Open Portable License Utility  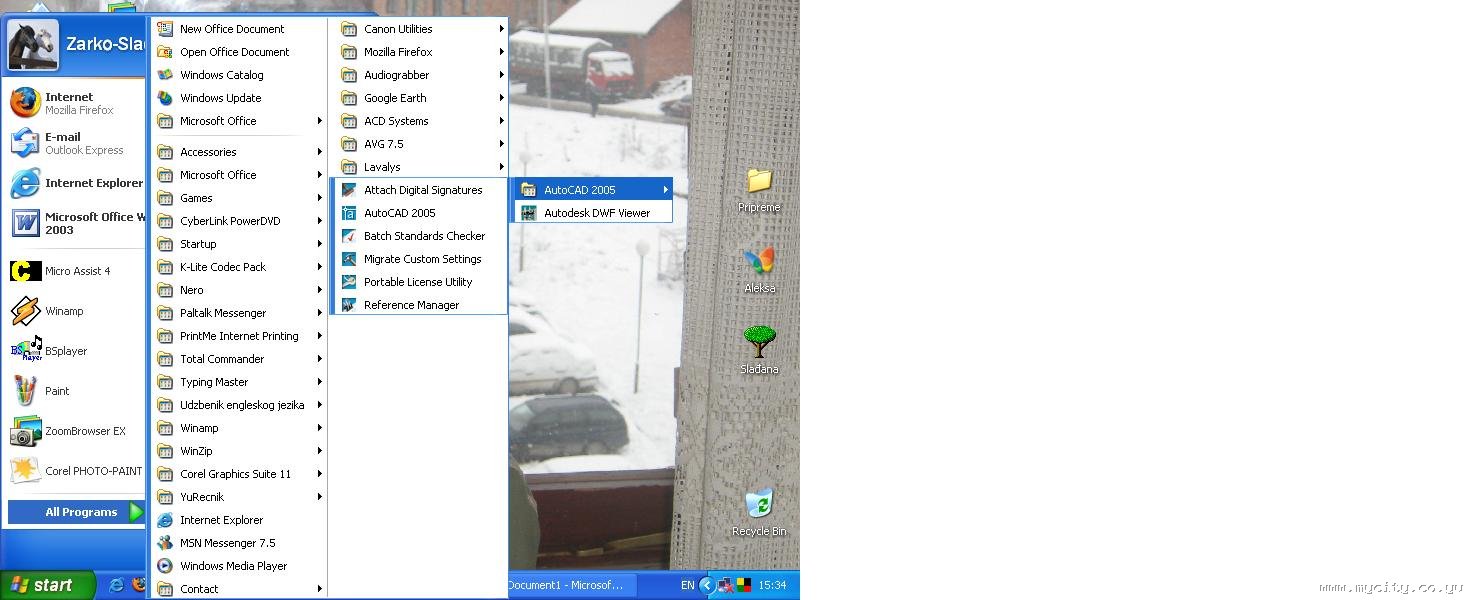pos(422,282)
